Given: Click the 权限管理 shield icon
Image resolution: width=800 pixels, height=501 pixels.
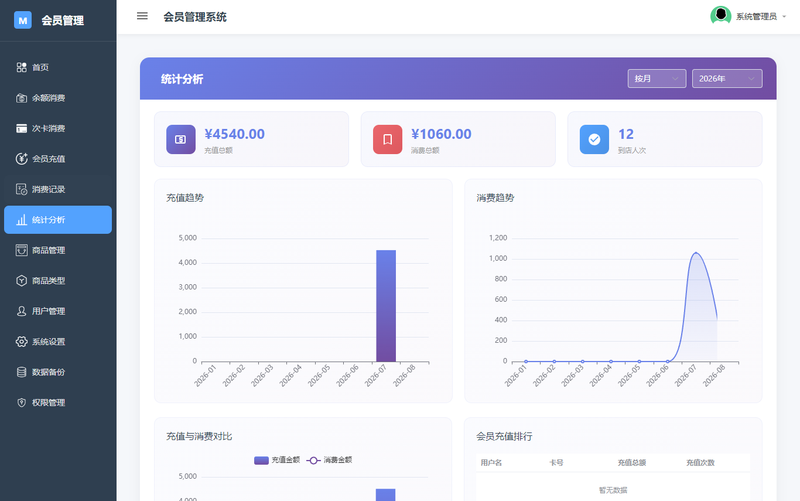Looking at the screenshot, I should pyautogui.click(x=21, y=403).
